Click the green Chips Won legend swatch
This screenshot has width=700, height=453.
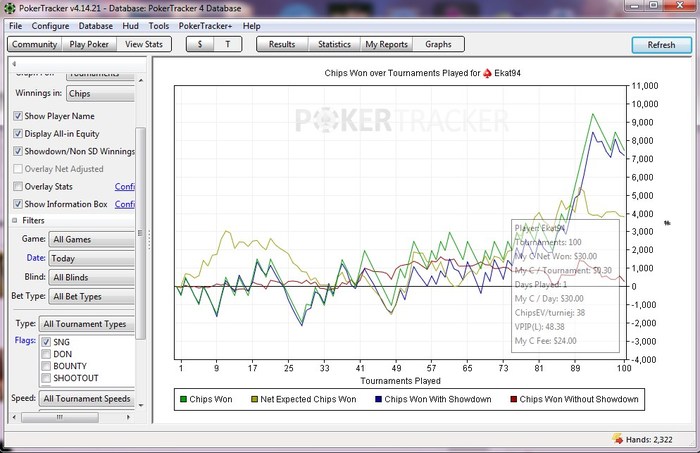pyautogui.click(x=183, y=399)
